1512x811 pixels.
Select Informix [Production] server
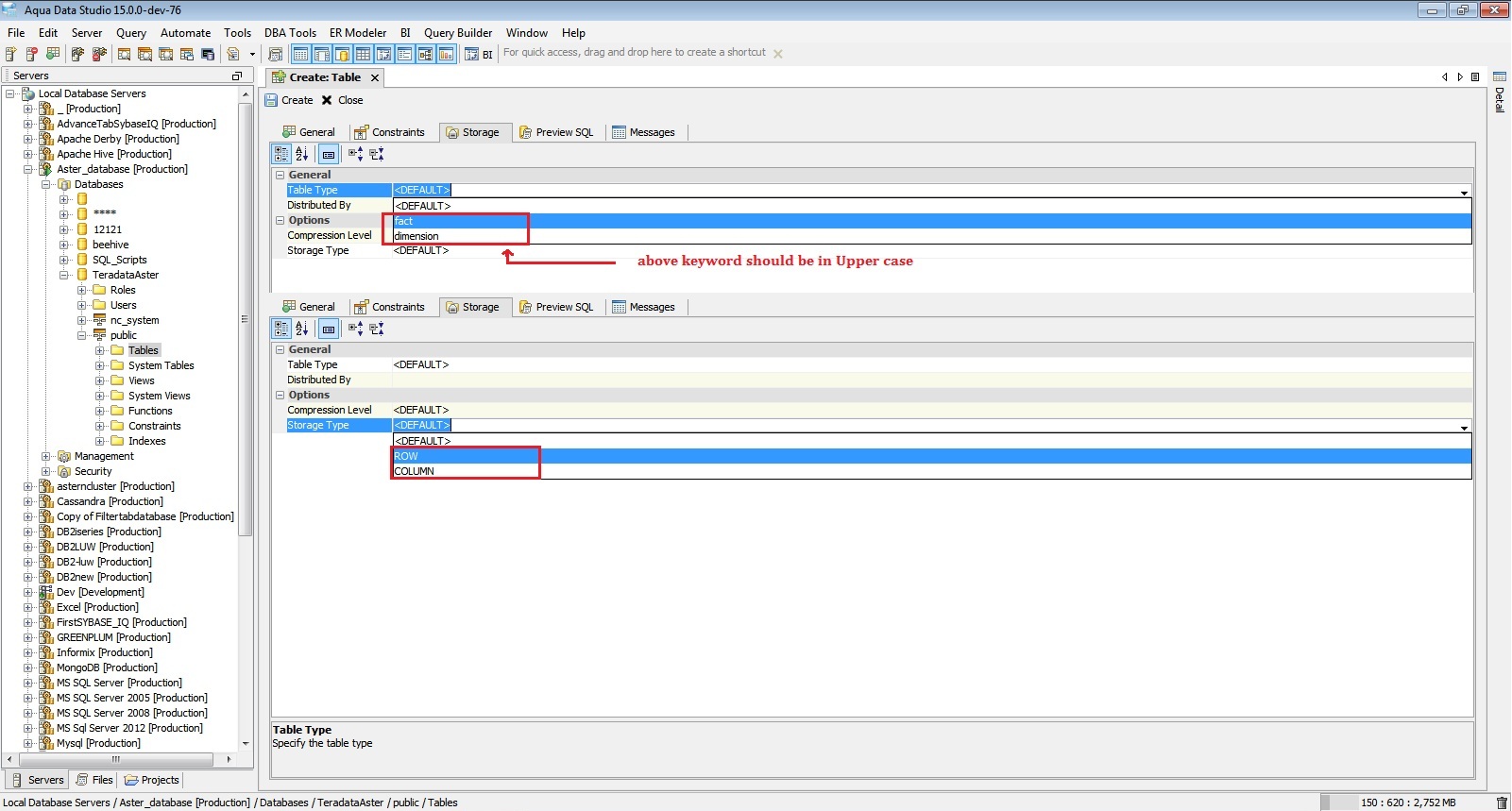click(105, 652)
